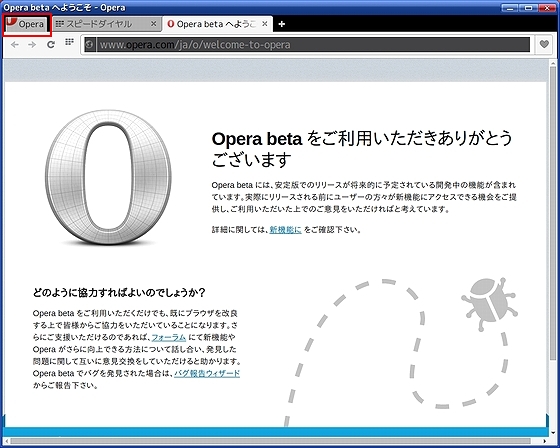560x448 pixels.
Task: Minimize the Opera window
Action: coord(510,7)
